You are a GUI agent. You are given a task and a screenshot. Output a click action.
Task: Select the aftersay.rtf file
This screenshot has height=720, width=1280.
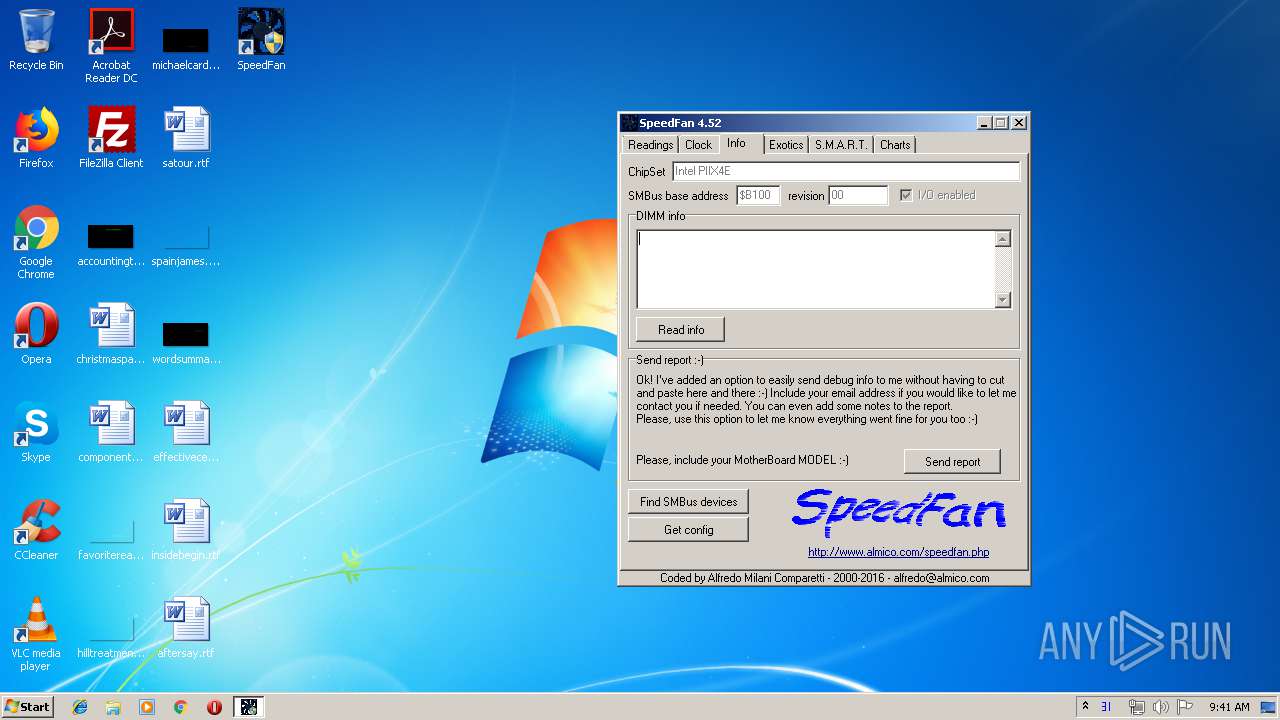[186, 628]
